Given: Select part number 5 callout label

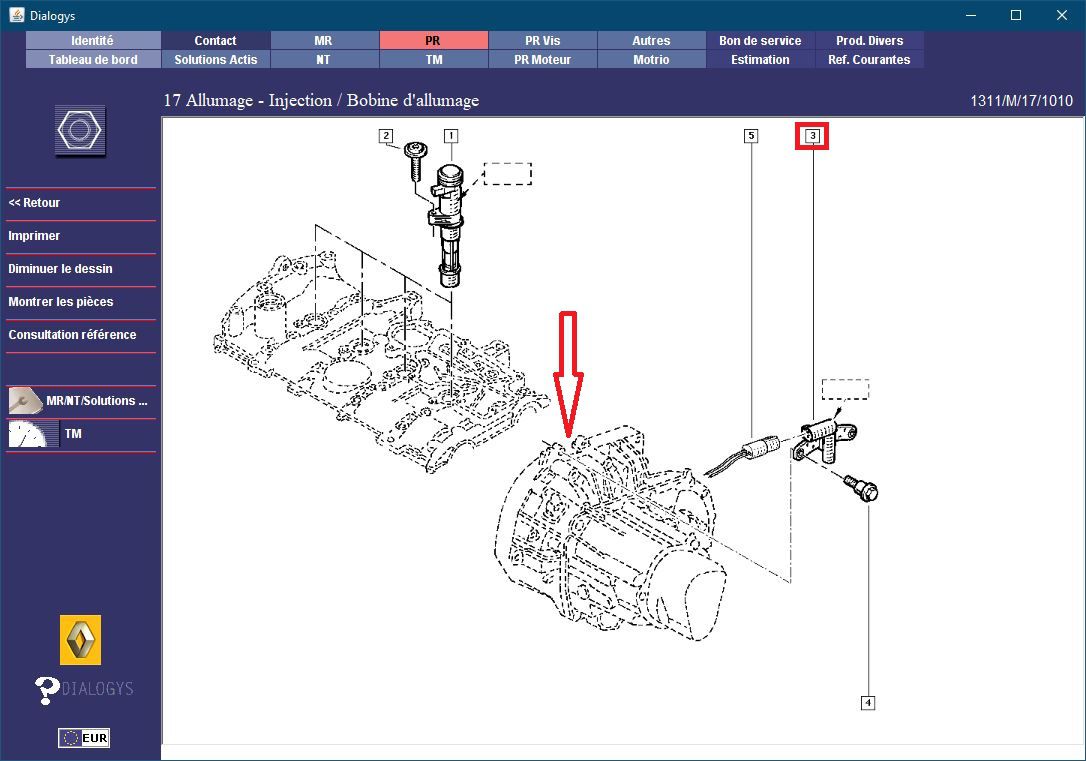Looking at the screenshot, I should coord(750,135).
